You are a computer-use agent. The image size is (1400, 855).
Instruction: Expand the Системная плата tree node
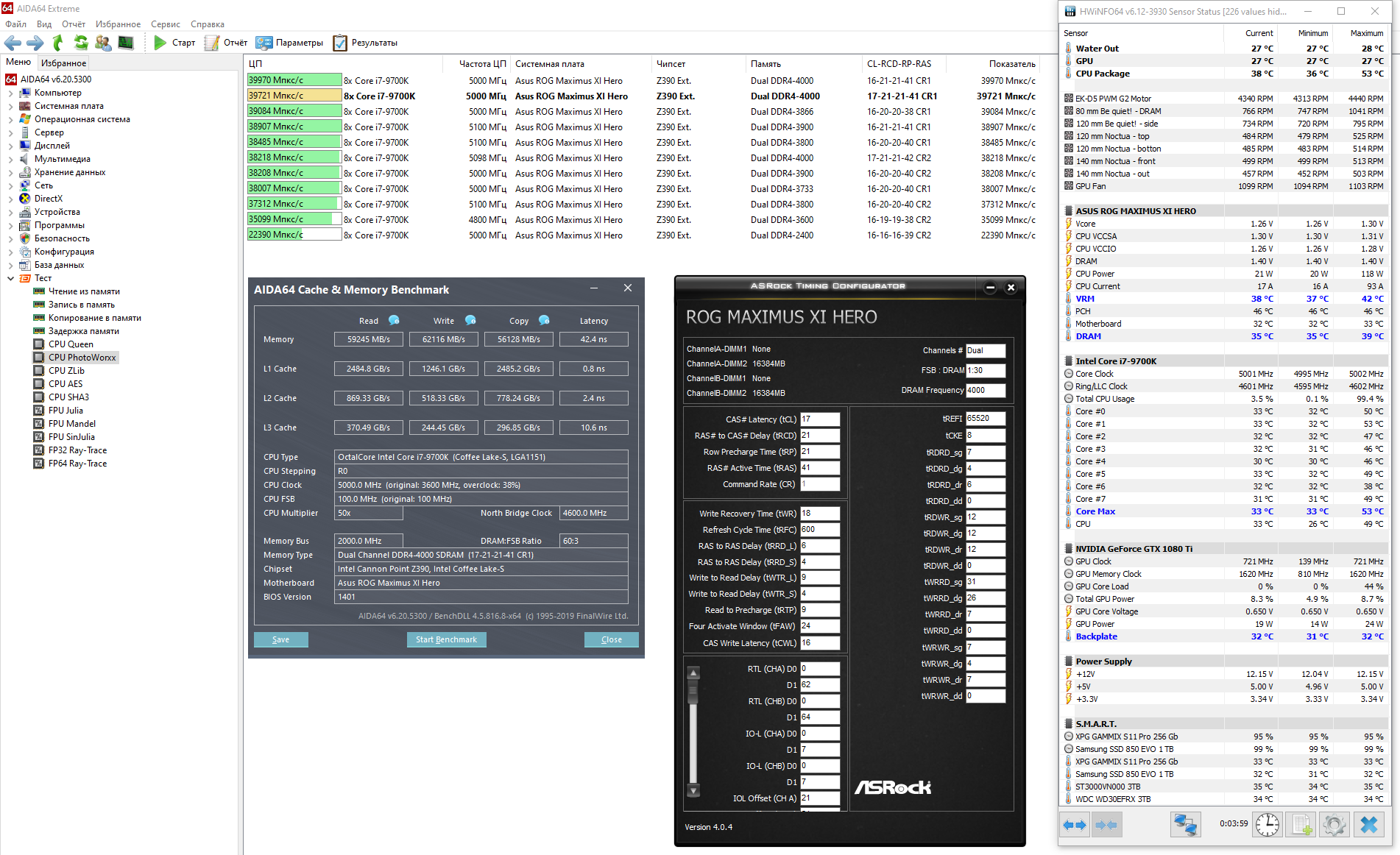point(10,106)
